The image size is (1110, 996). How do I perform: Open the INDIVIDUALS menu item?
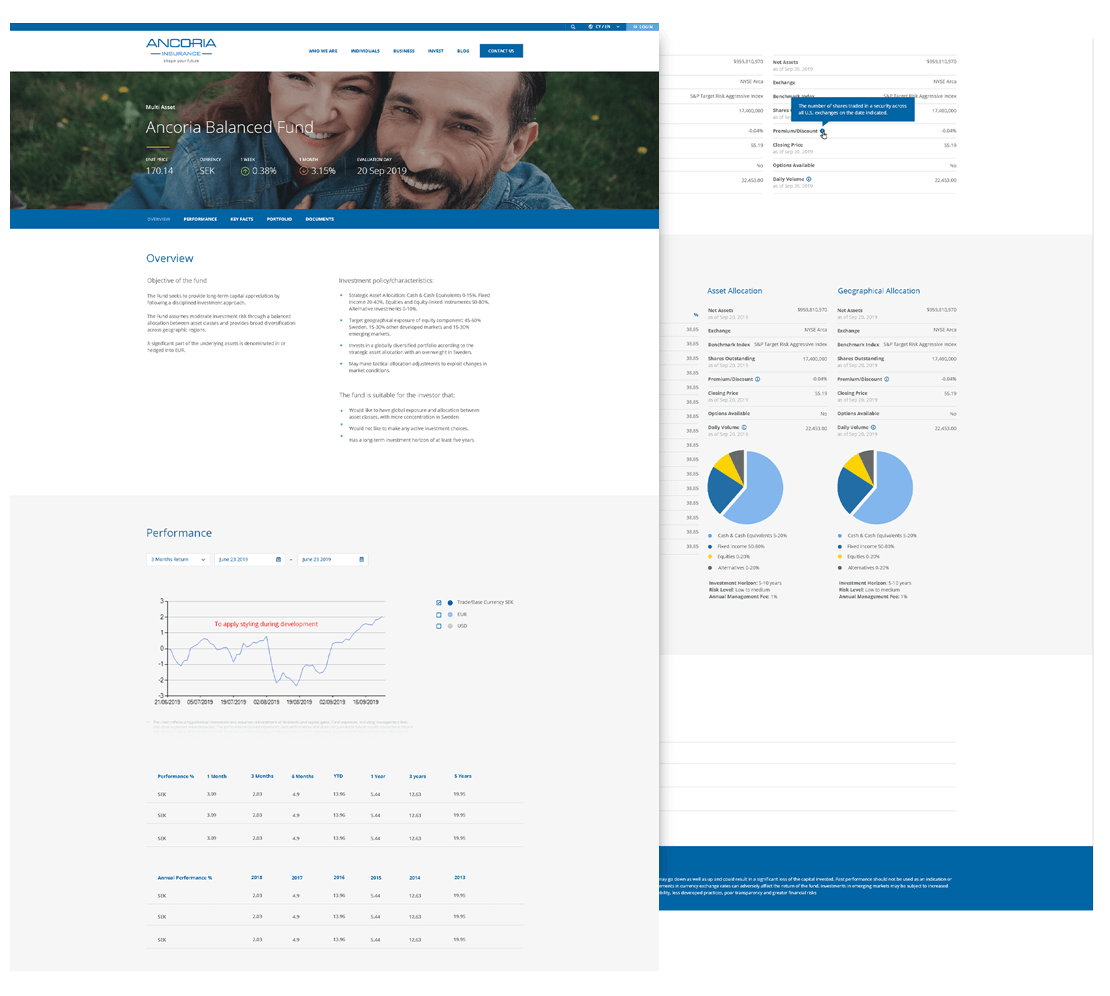coord(365,51)
